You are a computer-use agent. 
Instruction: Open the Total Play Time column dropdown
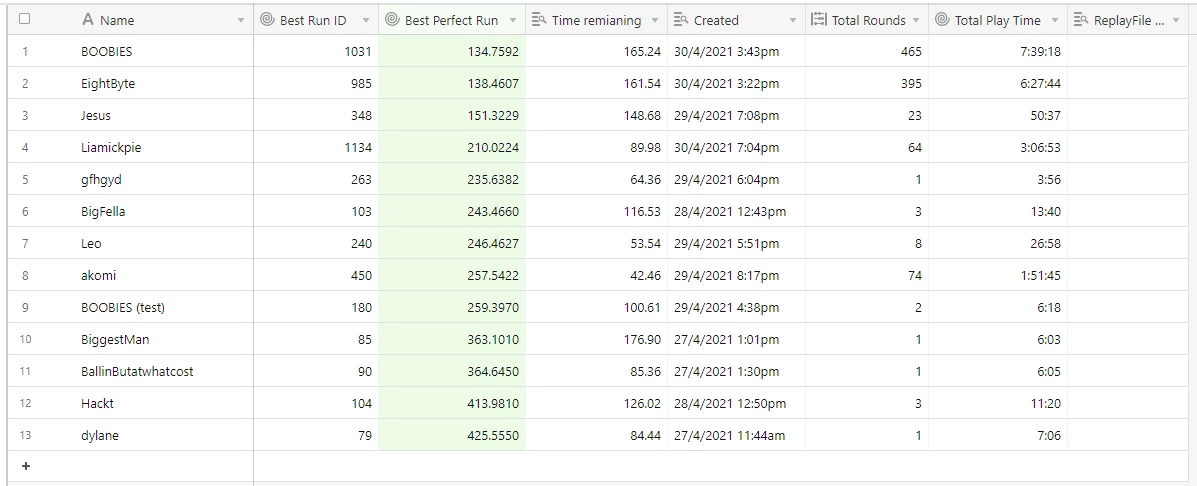1055,21
